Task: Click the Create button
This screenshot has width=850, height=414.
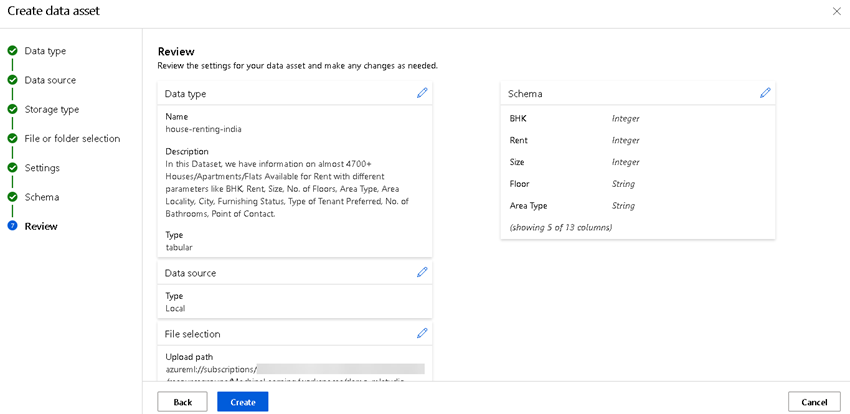Action: 242,402
